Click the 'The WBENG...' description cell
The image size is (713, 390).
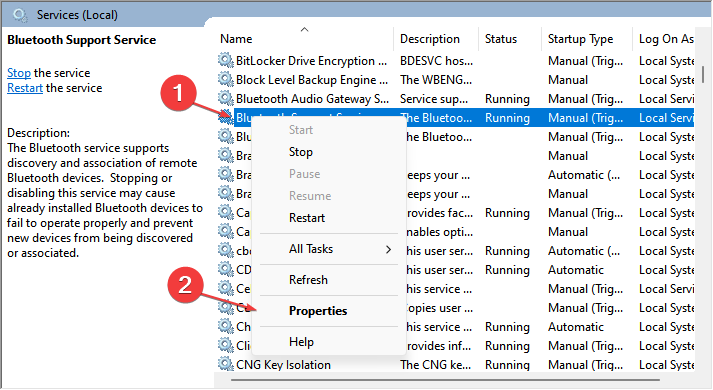point(436,80)
